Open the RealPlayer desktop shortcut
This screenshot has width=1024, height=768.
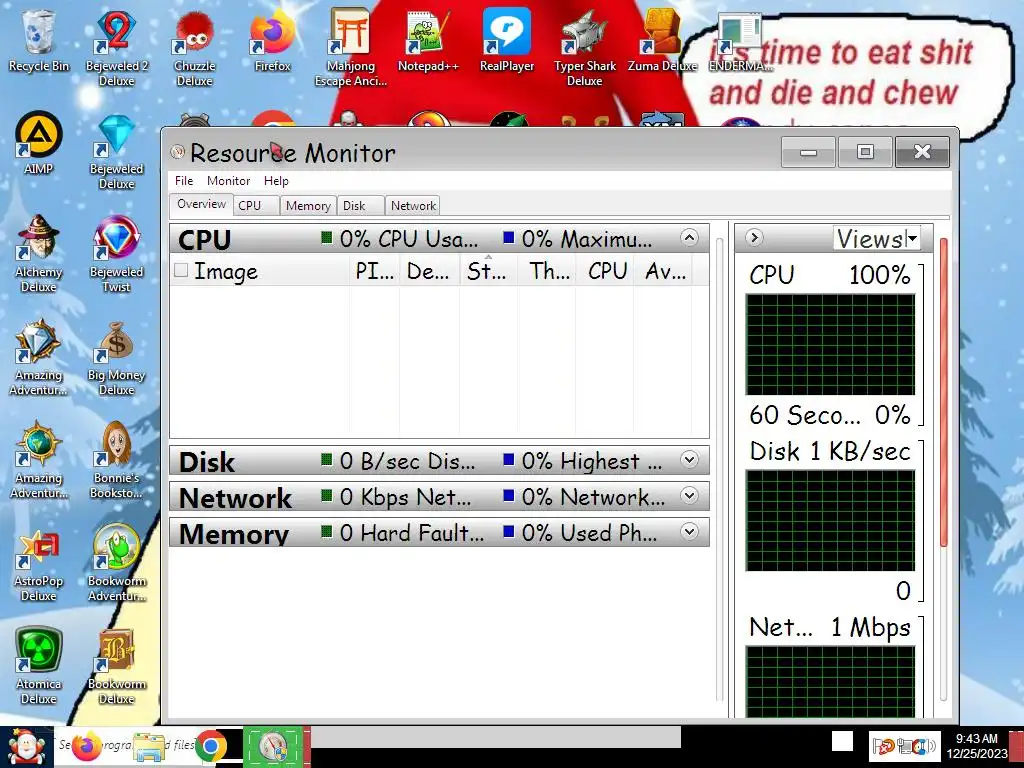coord(507,40)
